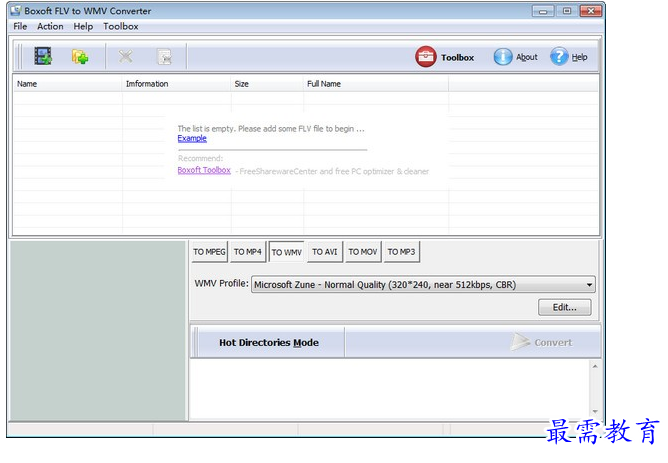Sort by the Imformation column header

(176, 84)
